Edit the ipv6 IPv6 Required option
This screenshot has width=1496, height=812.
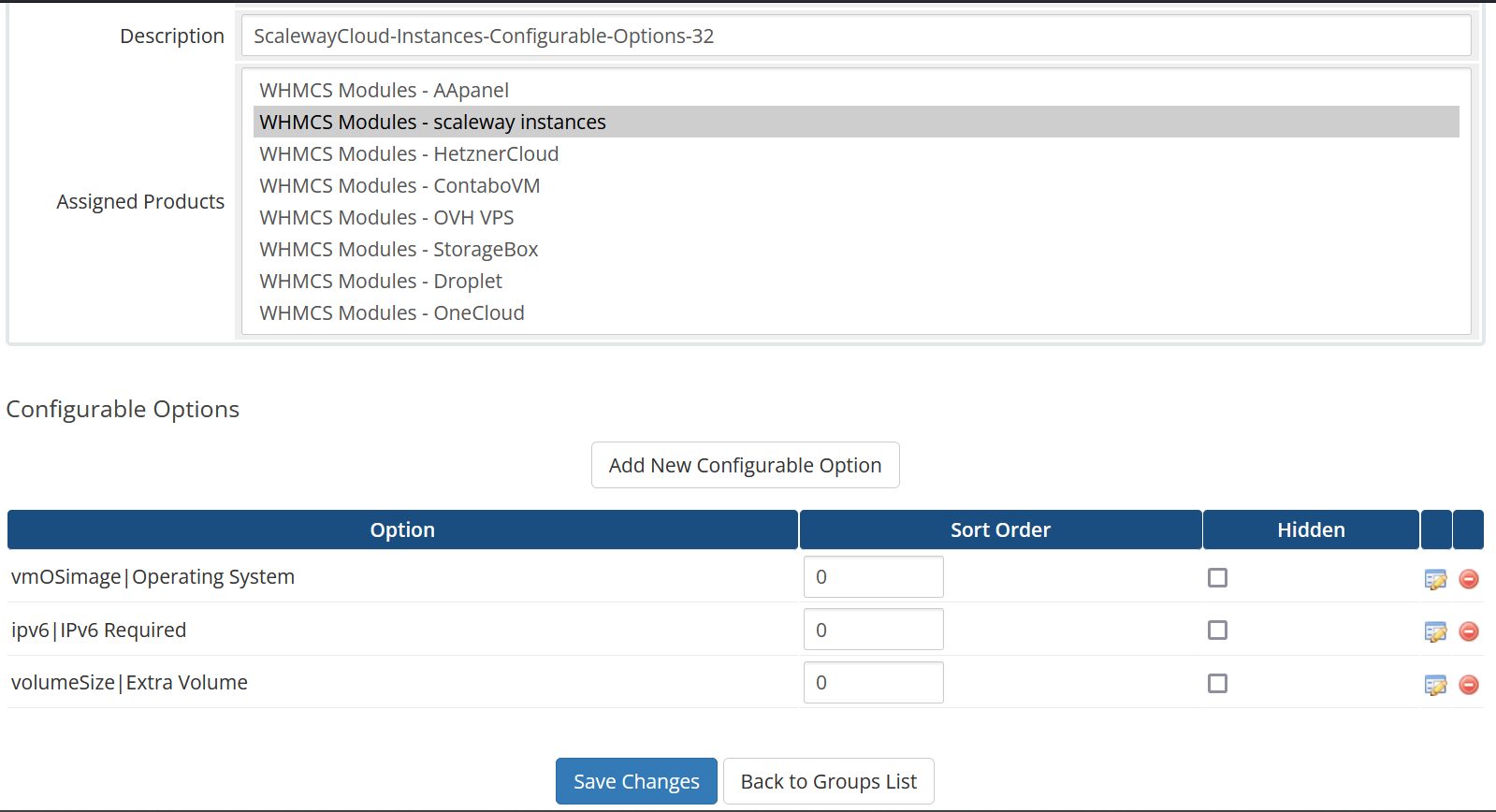click(x=1435, y=631)
